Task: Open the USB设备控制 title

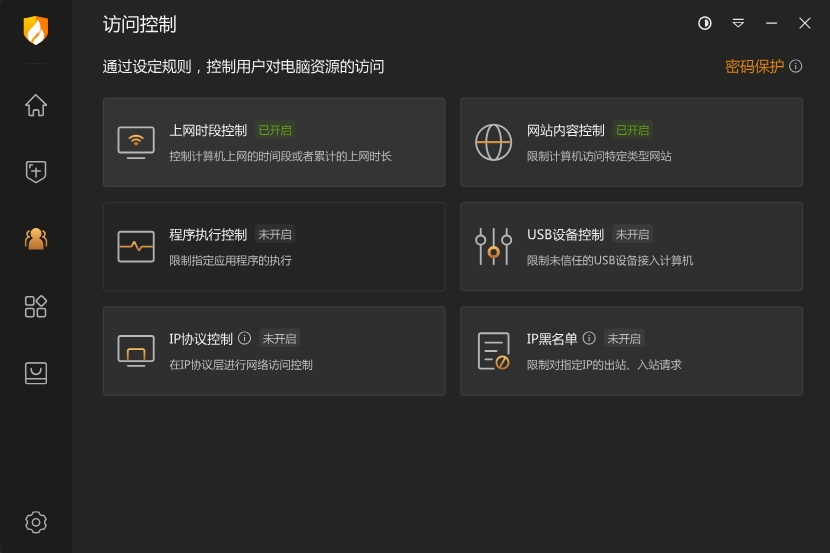Action: (565, 235)
